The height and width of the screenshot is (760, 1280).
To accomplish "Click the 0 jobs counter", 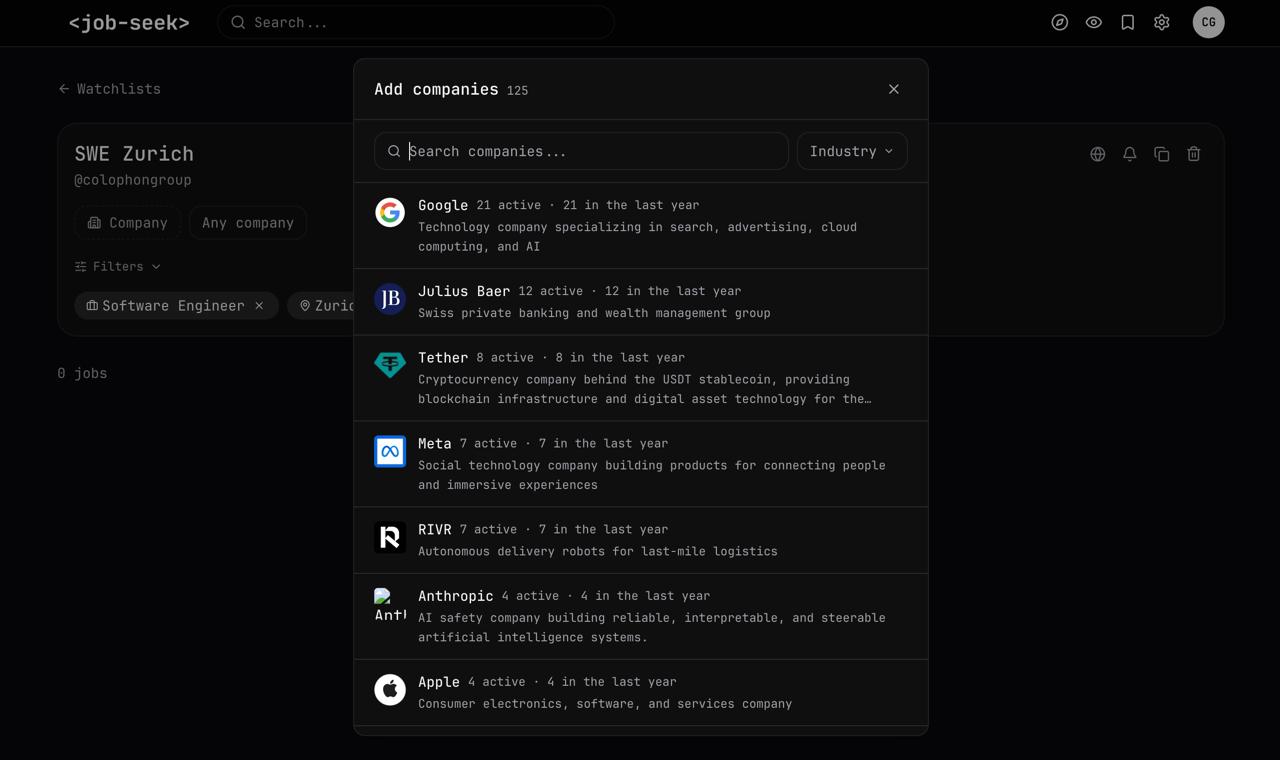I will click(82, 373).
